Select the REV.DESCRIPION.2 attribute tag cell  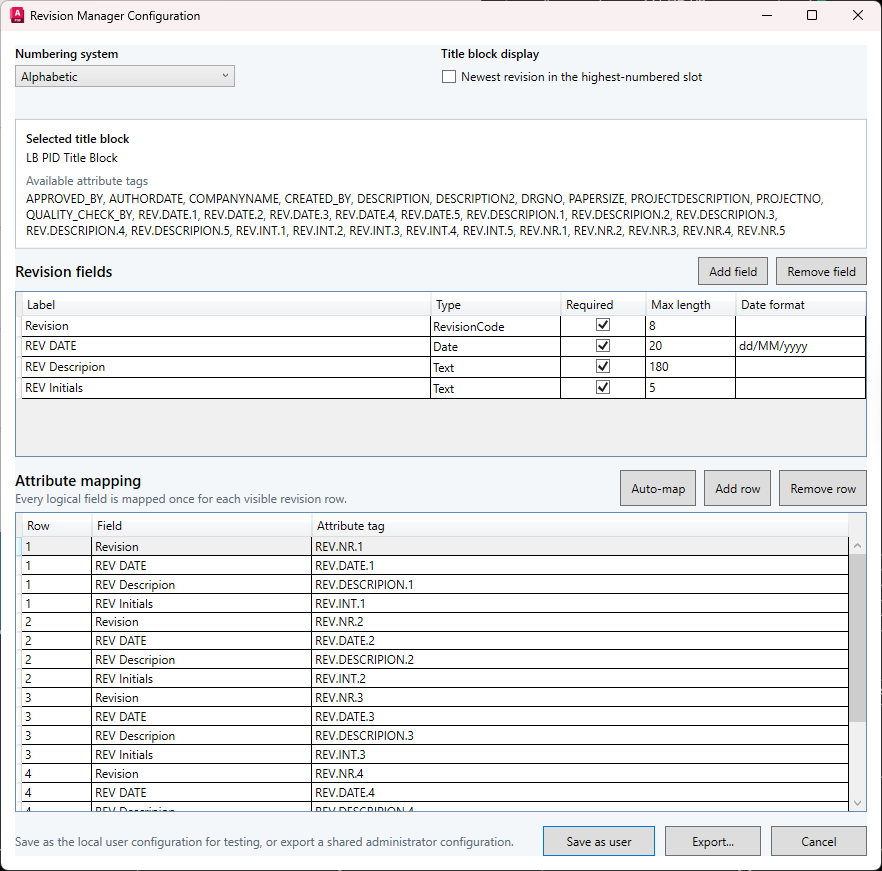[x=580, y=659]
